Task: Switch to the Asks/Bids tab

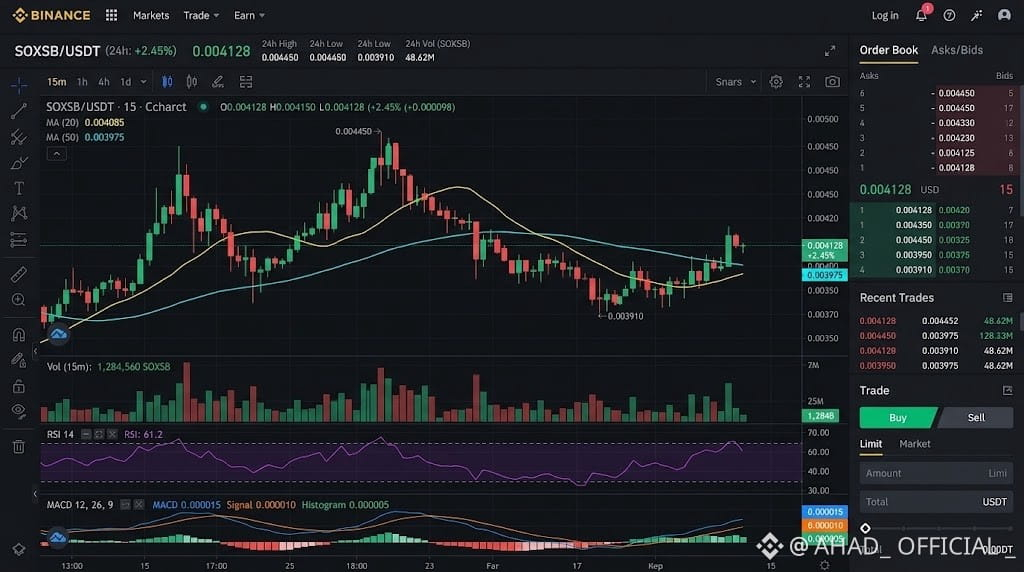Action: click(957, 50)
